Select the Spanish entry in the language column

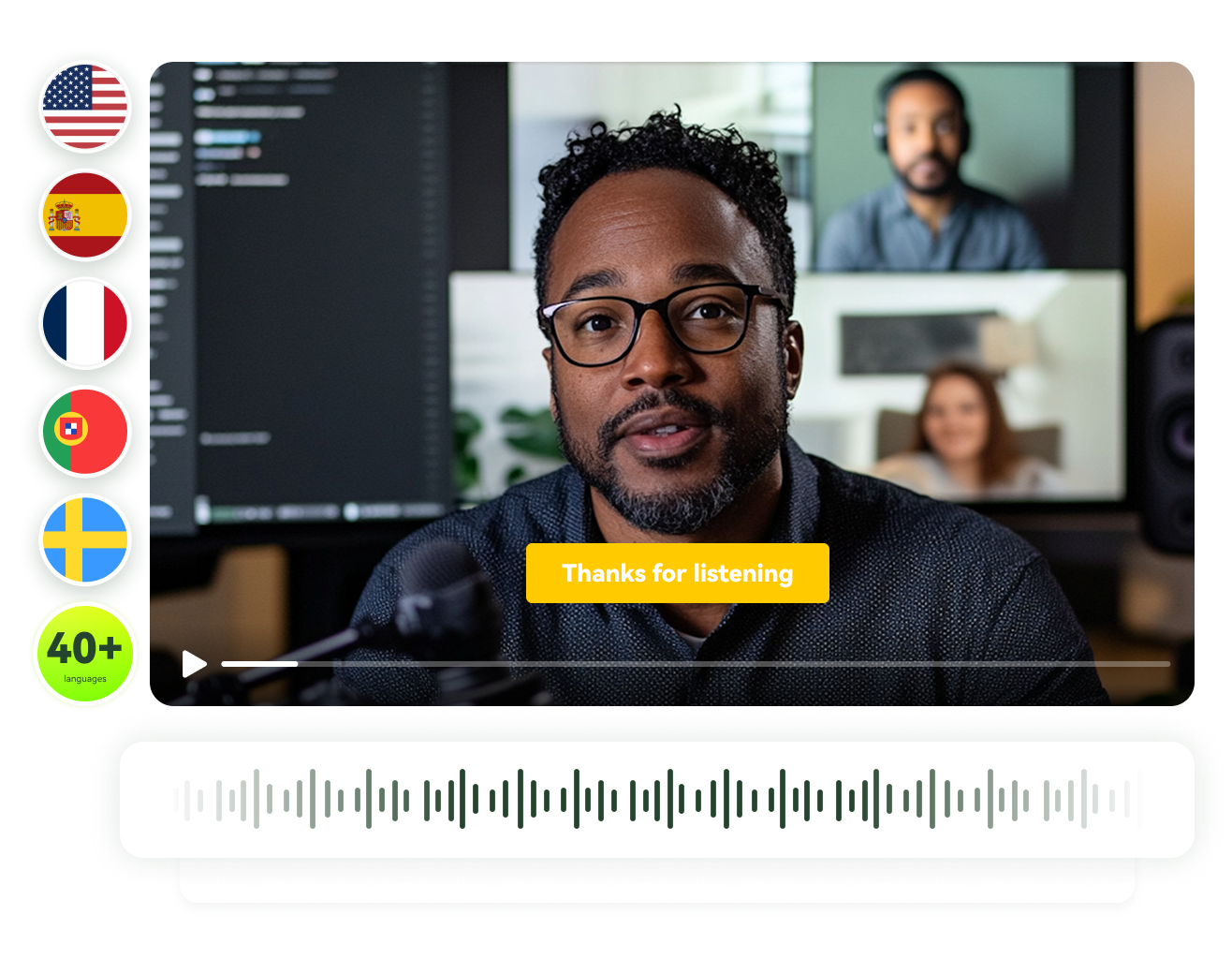click(85, 216)
